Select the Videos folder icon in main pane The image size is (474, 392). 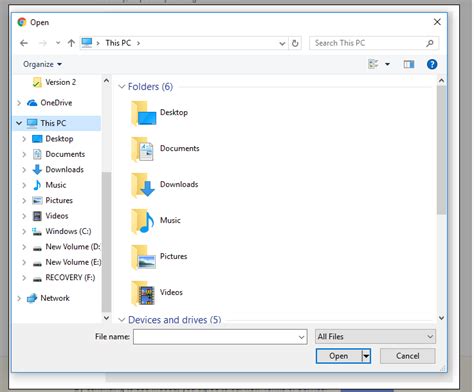click(143, 293)
